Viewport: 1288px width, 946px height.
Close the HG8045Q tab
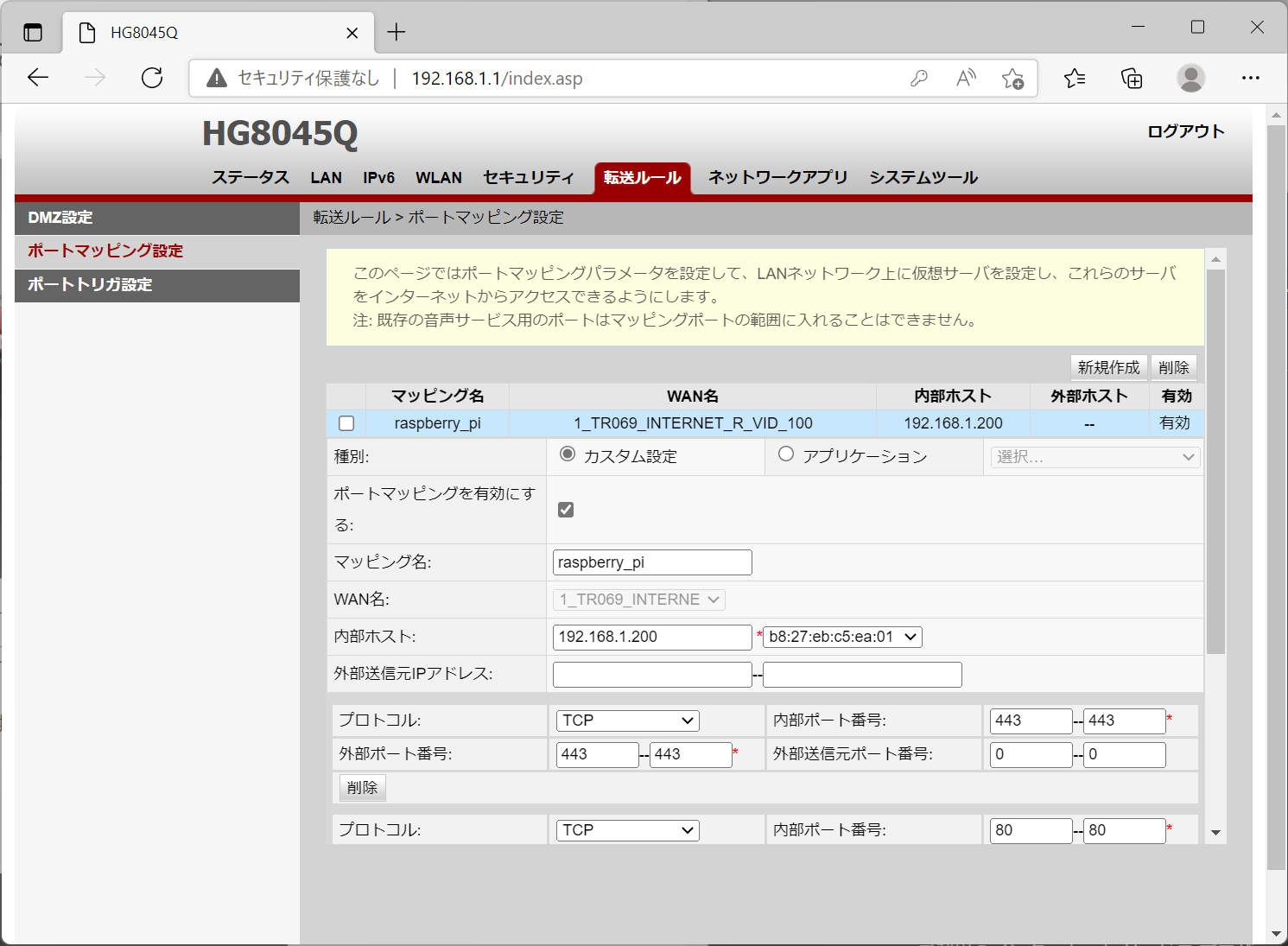352,33
